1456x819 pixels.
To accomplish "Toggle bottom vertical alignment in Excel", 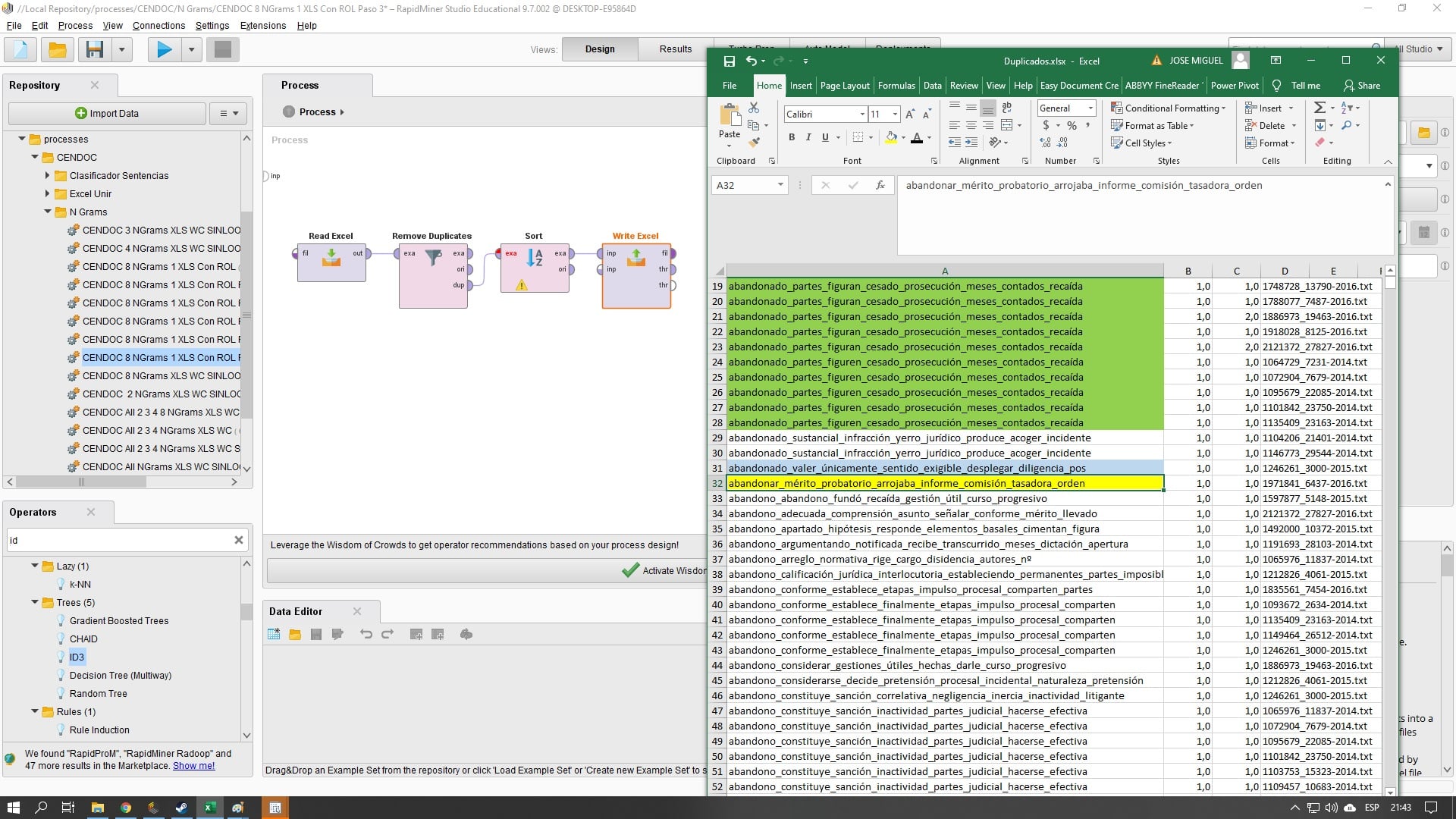I will (988, 108).
